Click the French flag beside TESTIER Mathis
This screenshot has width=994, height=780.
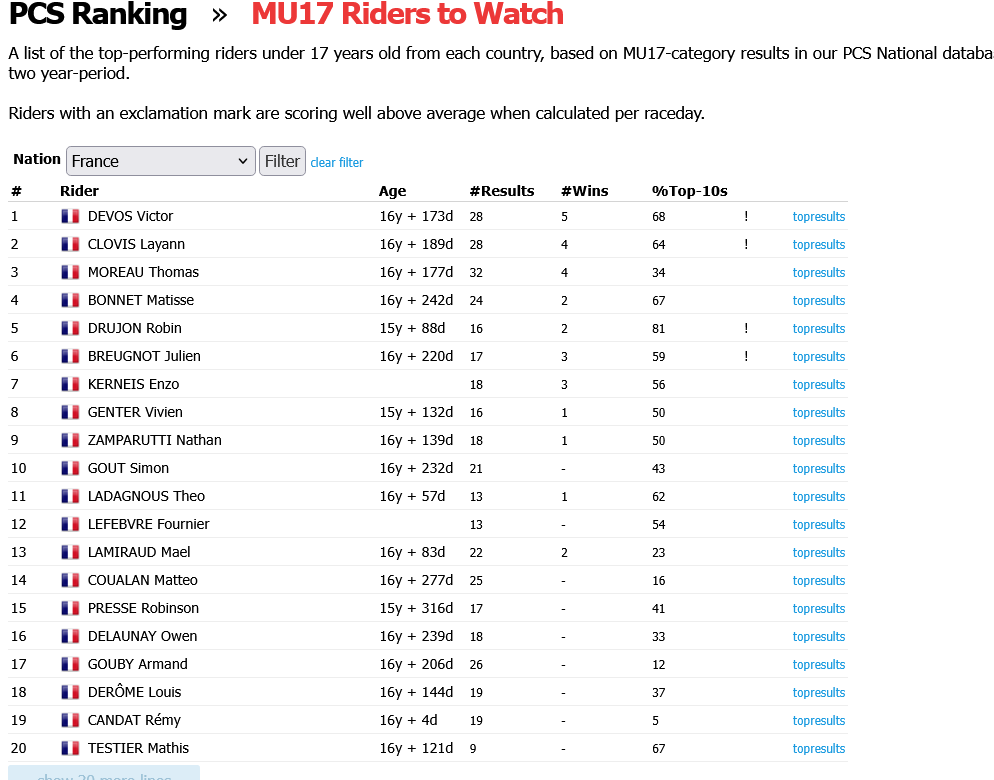pyautogui.click(x=70, y=748)
